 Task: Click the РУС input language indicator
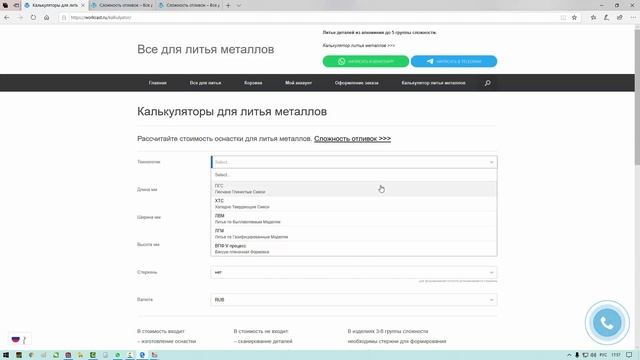click(x=603, y=355)
